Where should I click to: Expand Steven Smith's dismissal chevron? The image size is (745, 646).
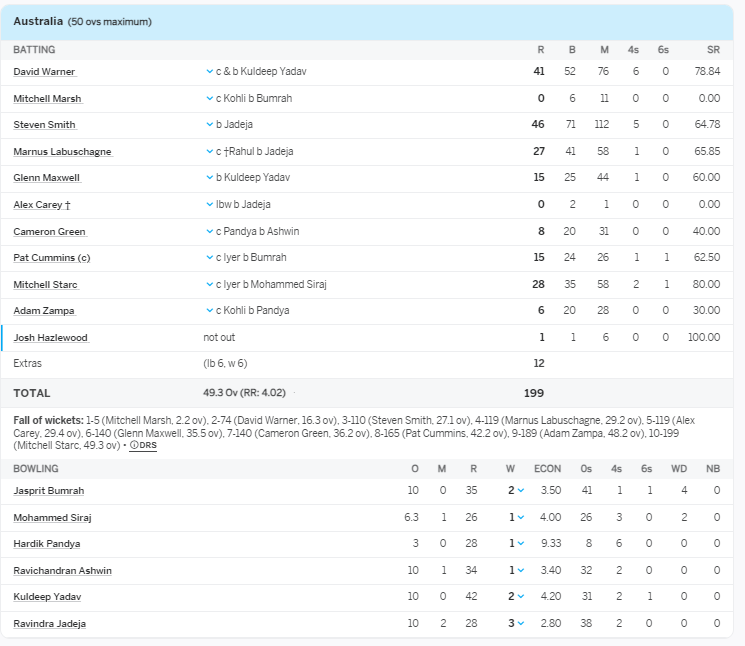click(x=209, y=125)
